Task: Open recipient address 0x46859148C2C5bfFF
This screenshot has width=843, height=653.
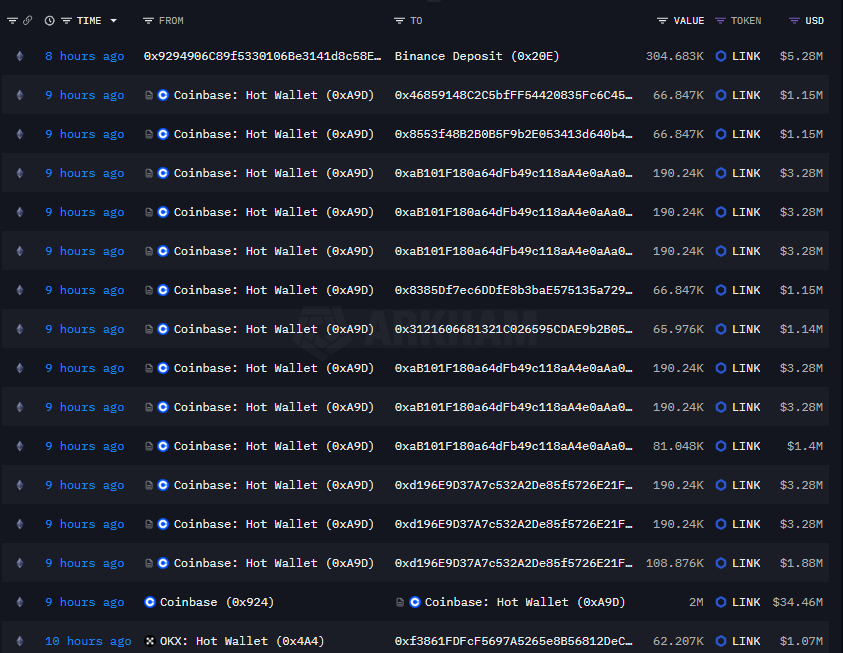Action: (513, 95)
